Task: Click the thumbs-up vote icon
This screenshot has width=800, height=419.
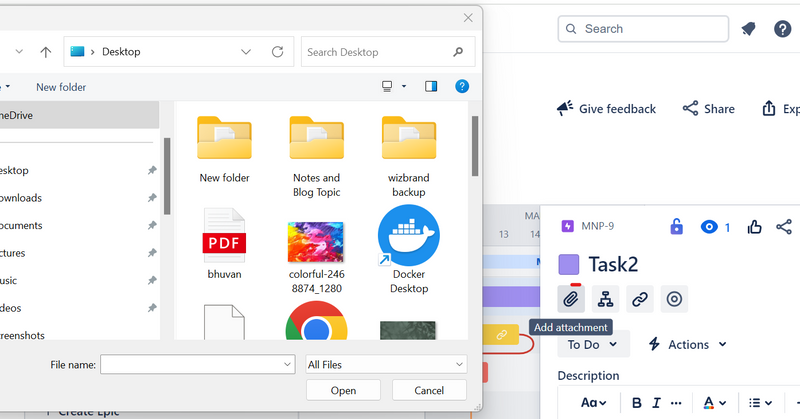Action: coord(752,227)
